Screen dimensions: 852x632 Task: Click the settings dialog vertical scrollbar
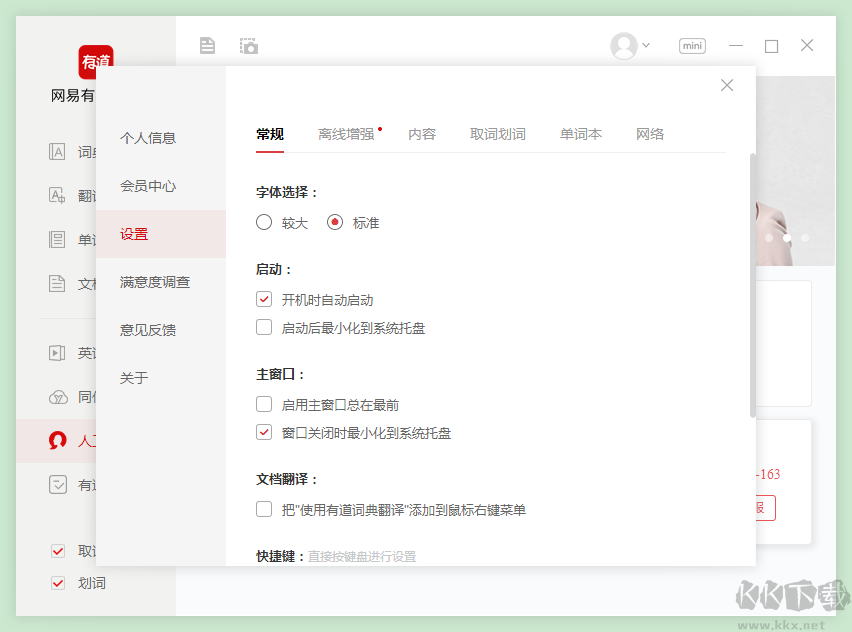(x=752, y=285)
